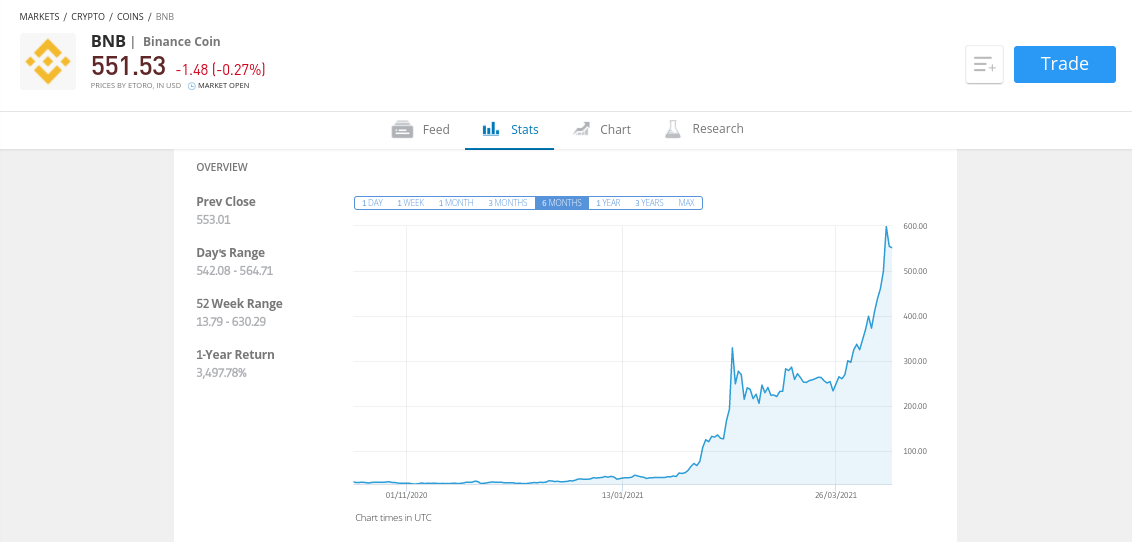Image resolution: width=1132 pixels, height=542 pixels.
Task: Click the 52 Week Range label
Action: coord(240,303)
